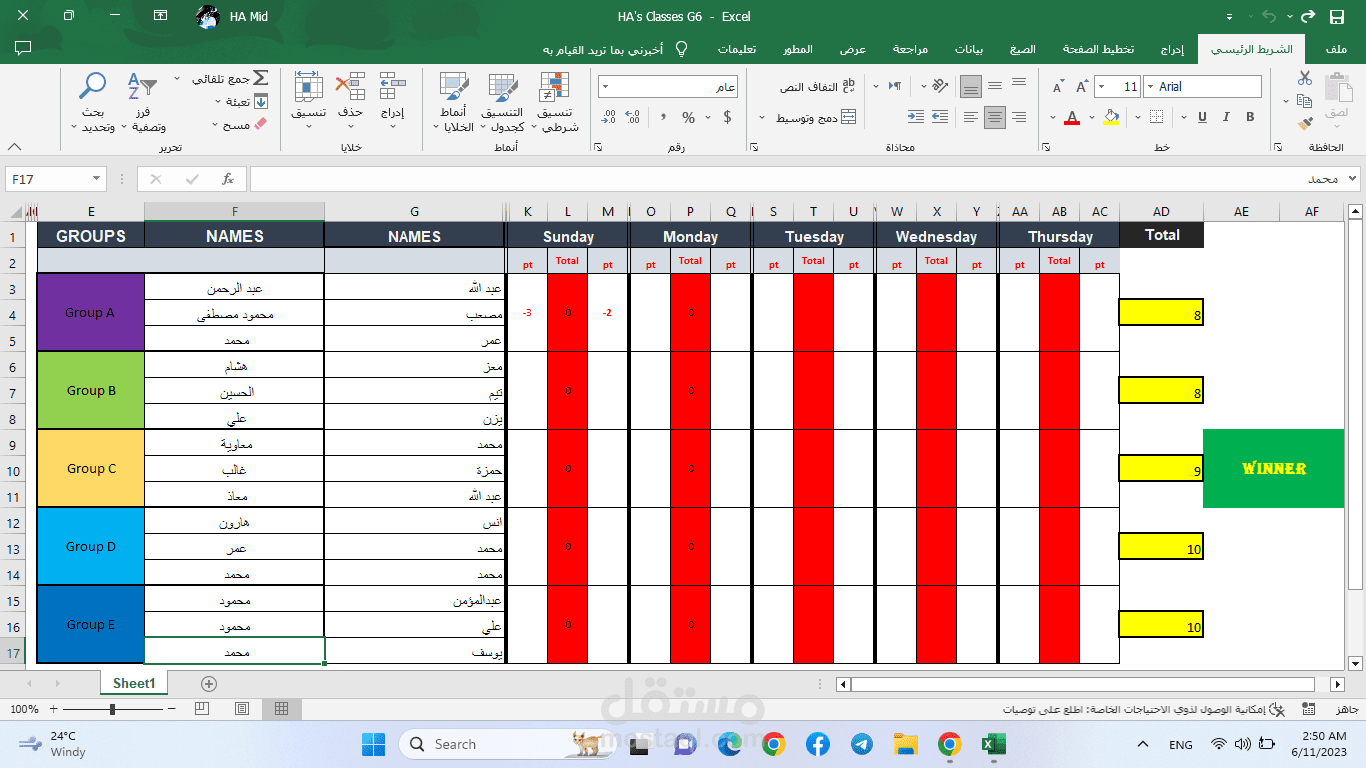Apply percent style format
Viewport: 1366px width, 768px height.
(688, 117)
